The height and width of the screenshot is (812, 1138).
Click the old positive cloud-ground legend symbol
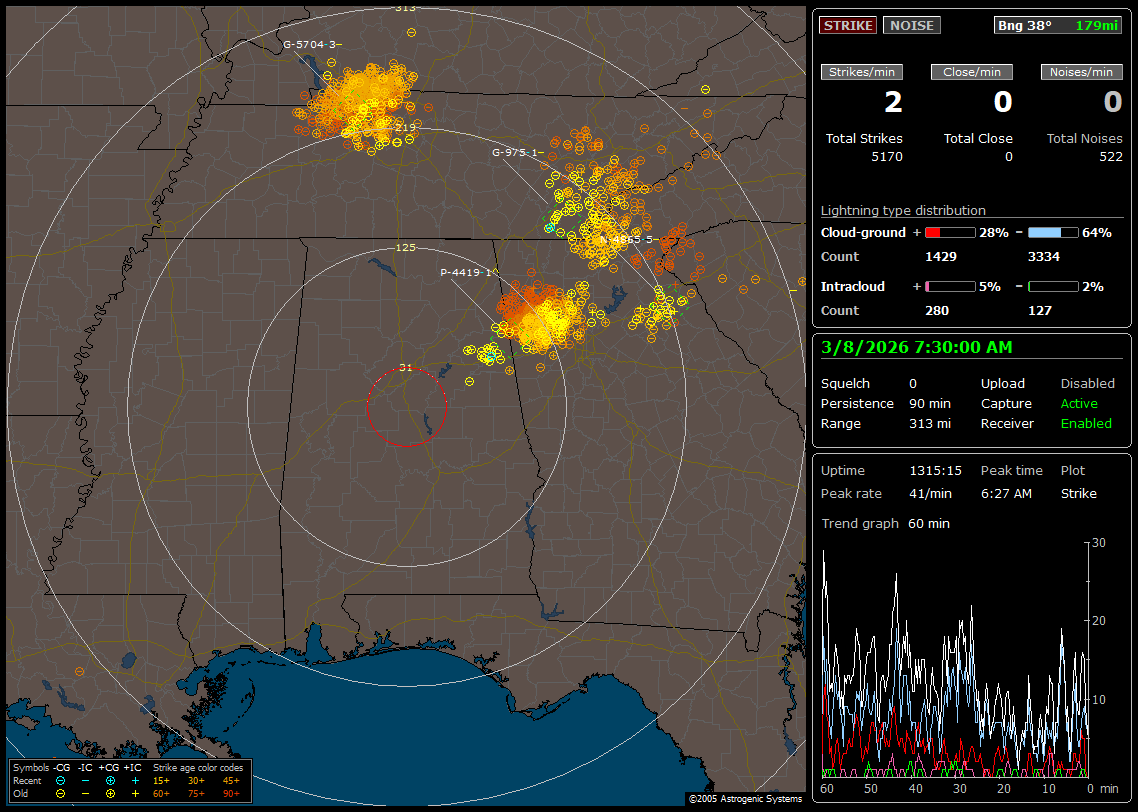(110, 793)
